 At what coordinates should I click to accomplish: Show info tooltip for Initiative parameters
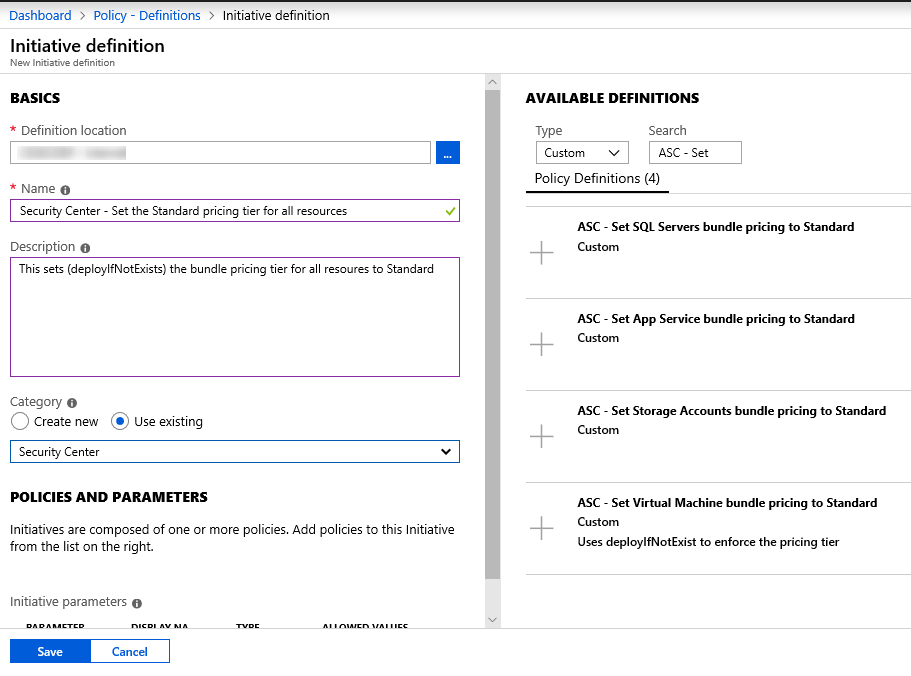coord(137,603)
